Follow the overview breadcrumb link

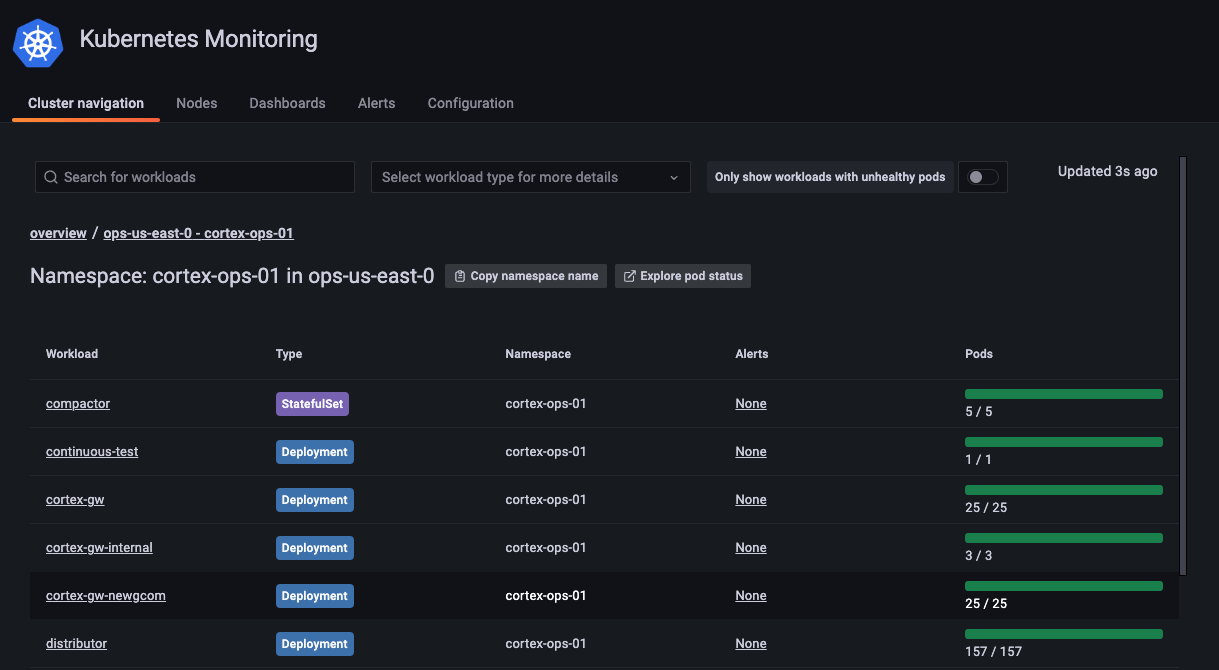tap(58, 233)
